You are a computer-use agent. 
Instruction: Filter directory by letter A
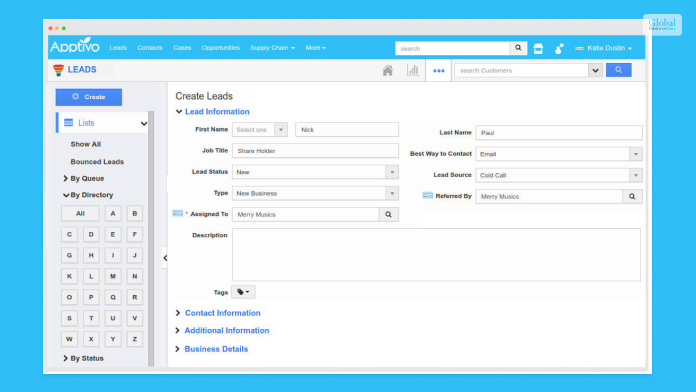(113, 214)
